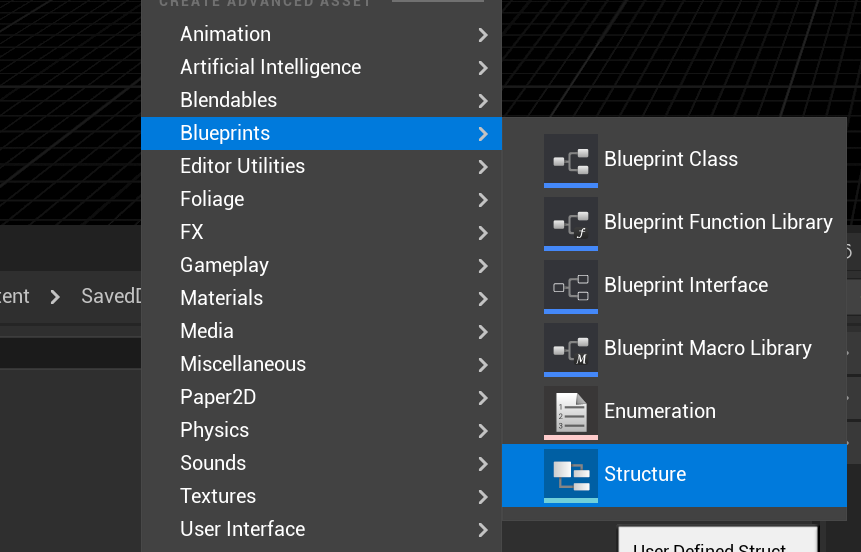Expand the Miscellaneous row arrow
The height and width of the screenshot is (552, 861).
(483, 365)
